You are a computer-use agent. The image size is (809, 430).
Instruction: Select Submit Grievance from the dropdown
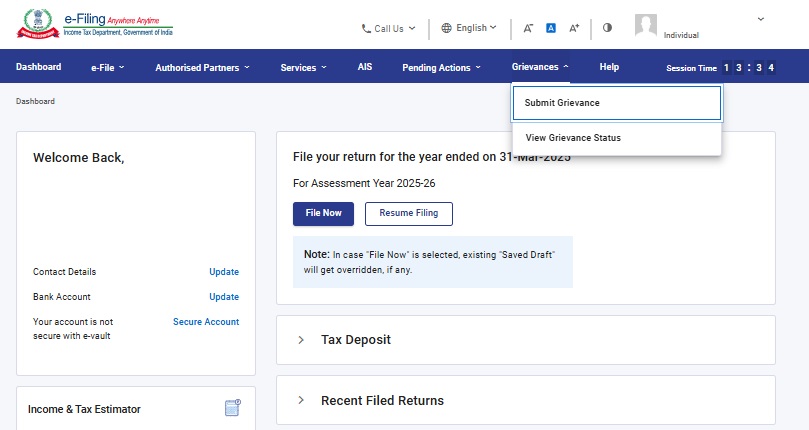(x=617, y=103)
